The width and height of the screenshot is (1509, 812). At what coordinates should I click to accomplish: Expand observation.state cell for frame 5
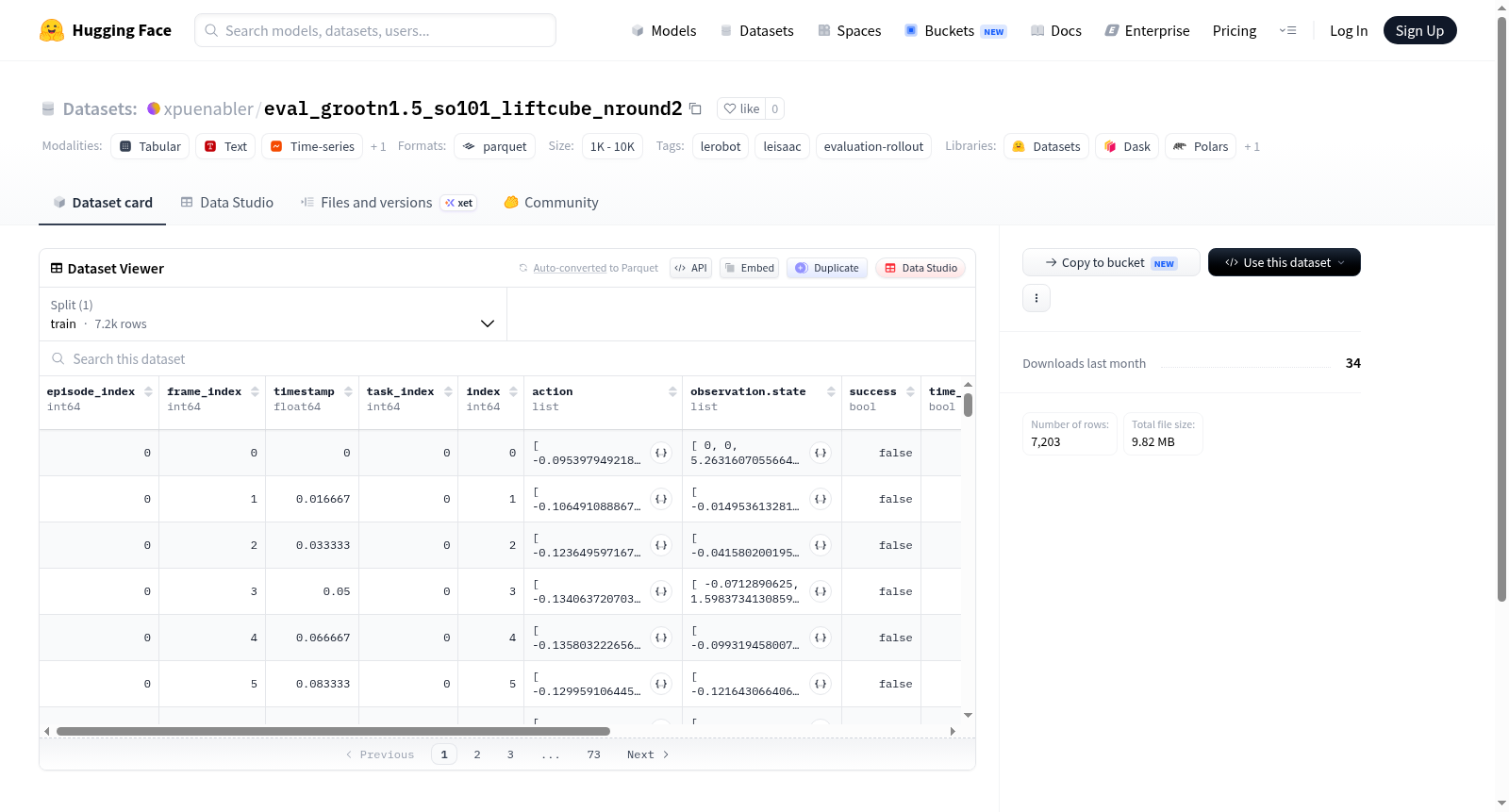tap(821, 684)
